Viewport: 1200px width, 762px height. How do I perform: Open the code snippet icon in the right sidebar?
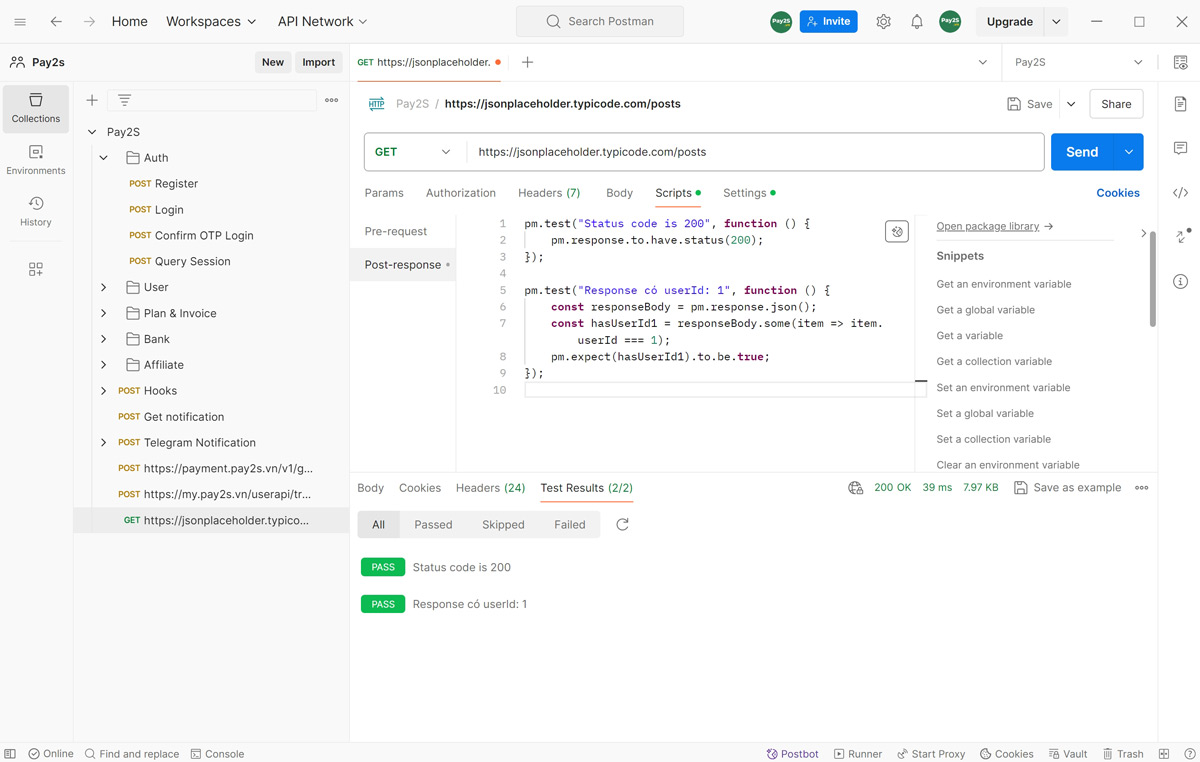(1181, 193)
